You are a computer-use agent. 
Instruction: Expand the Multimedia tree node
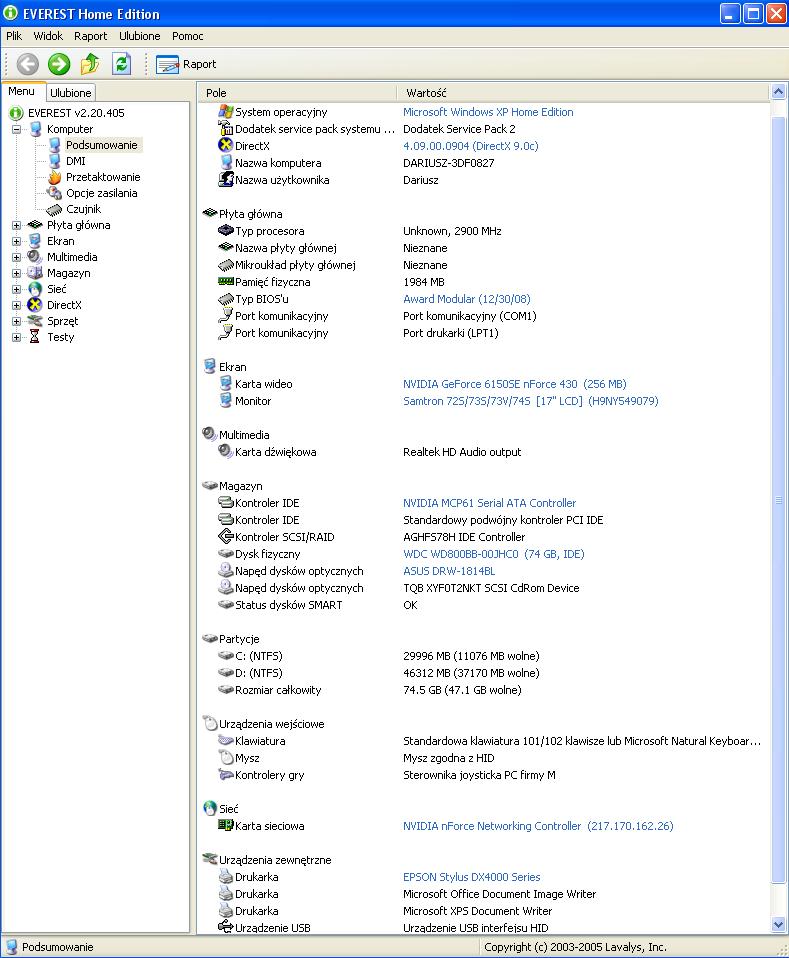(x=17, y=257)
